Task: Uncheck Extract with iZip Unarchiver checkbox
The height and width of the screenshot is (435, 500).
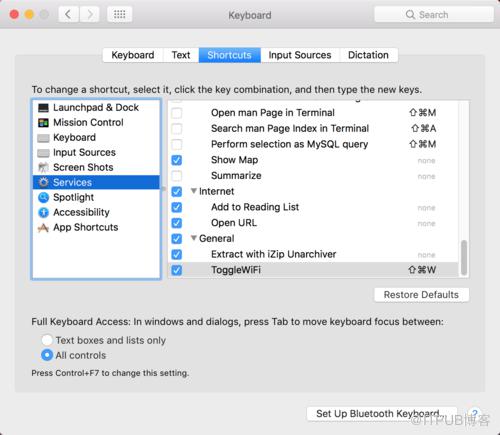Action: tap(177, 255)
